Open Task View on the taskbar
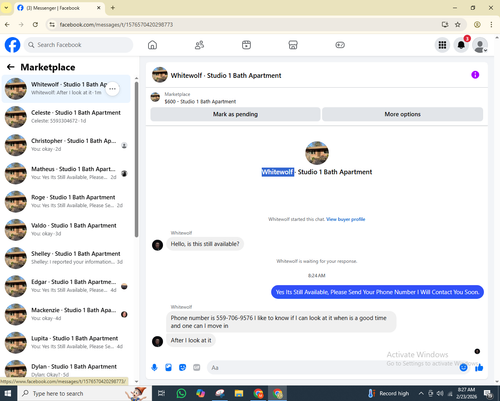 click(161, 393)
